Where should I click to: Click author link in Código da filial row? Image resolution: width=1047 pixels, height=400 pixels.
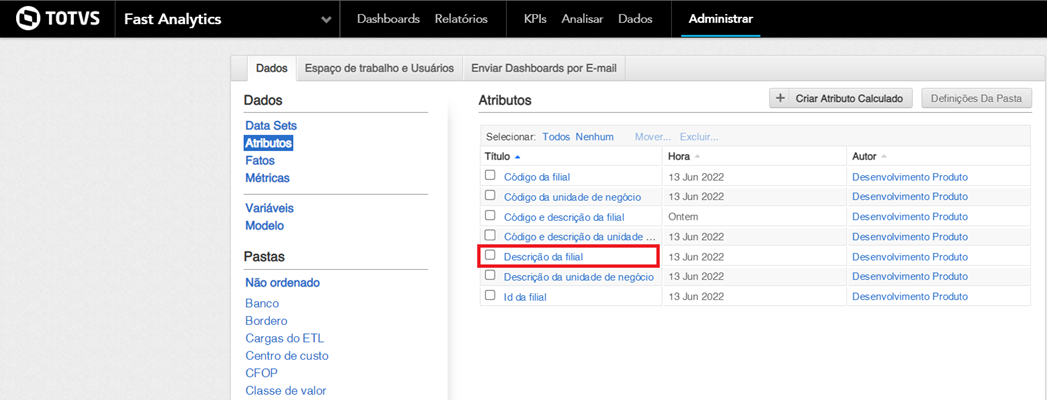(909, 177)
